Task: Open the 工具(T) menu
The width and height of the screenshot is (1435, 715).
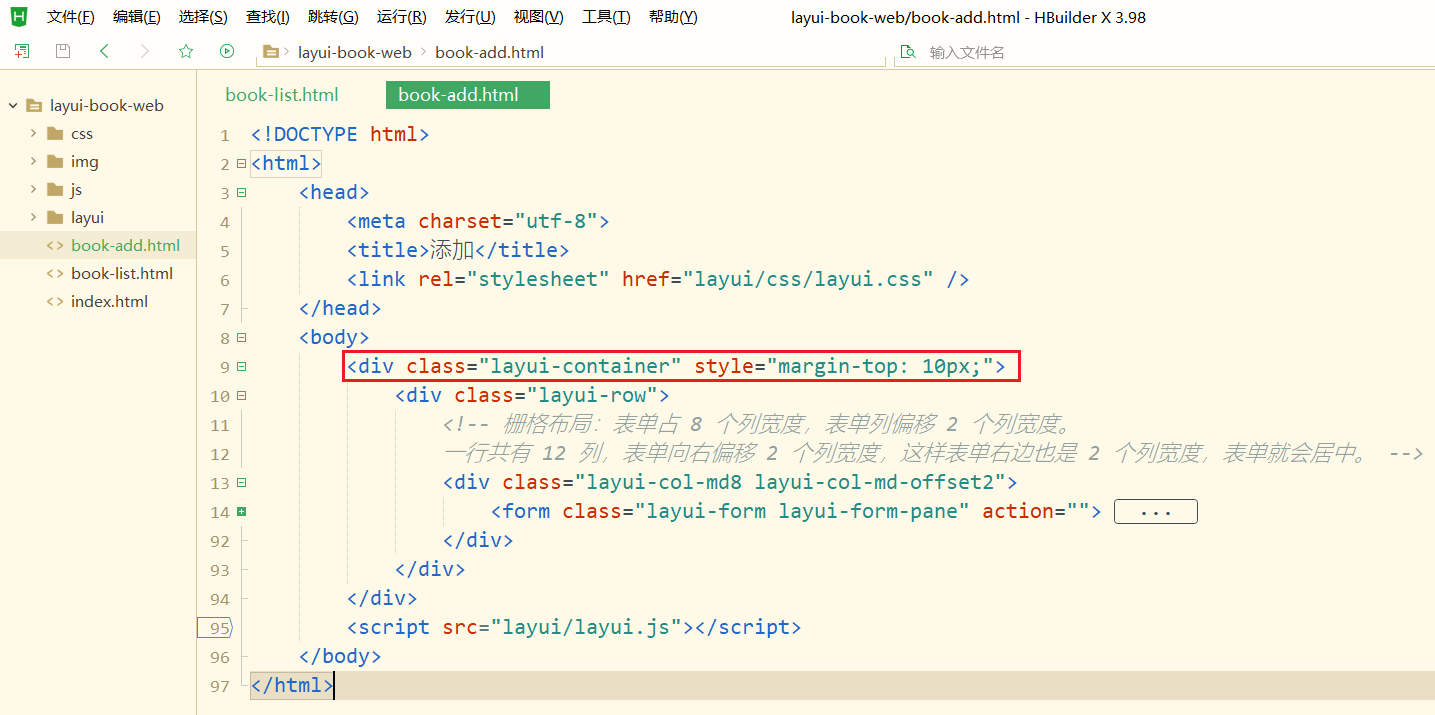Action: (606, 17)
